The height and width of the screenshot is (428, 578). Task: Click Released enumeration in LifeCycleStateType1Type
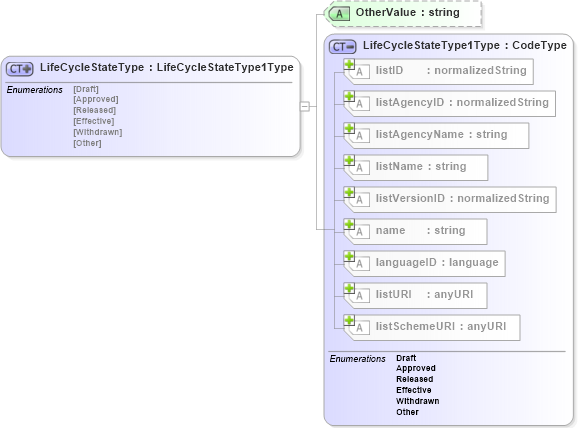tap(414, 379)
